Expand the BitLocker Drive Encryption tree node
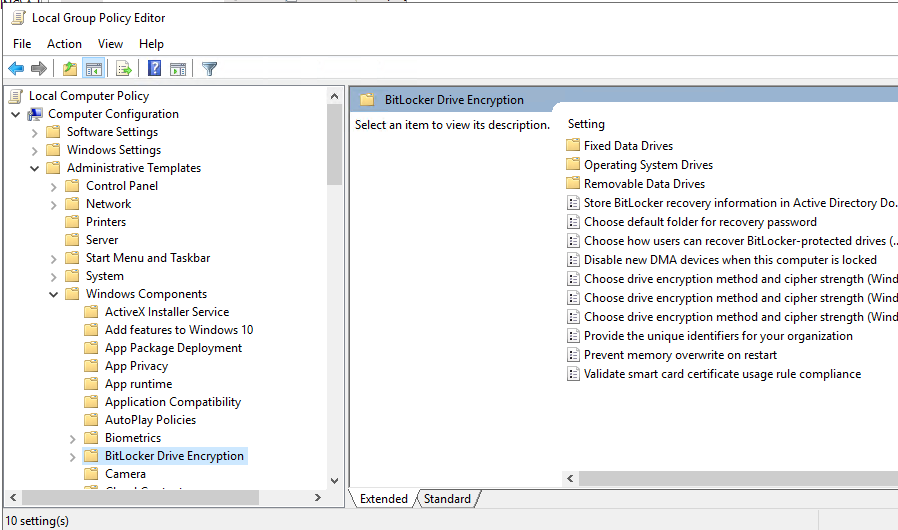Image resolution: width=898 pixels, height=530 pixels. click(x=73, y=456)
